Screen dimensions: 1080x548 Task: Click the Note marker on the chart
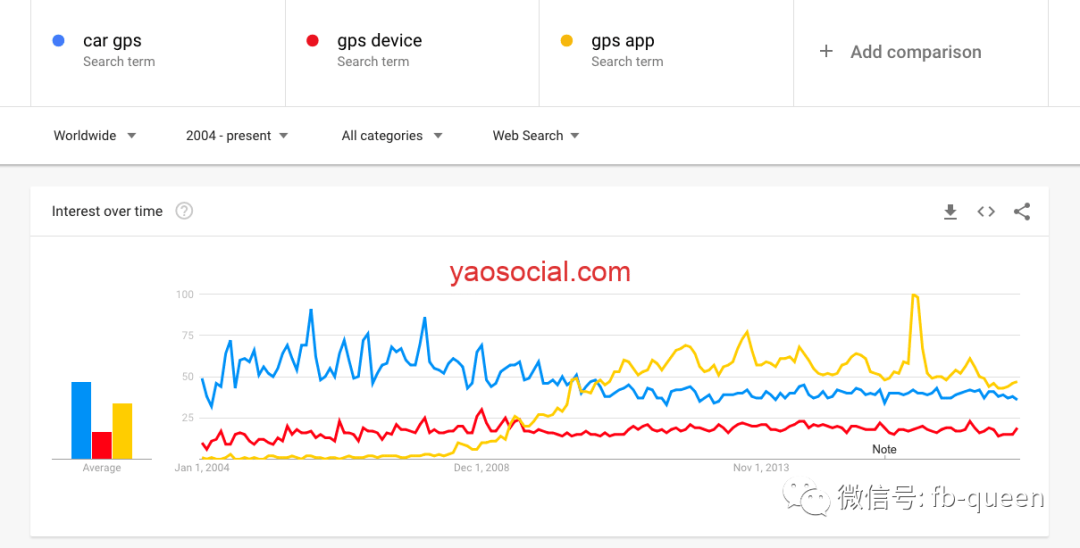pyautogui.click(x=884, y=450)
